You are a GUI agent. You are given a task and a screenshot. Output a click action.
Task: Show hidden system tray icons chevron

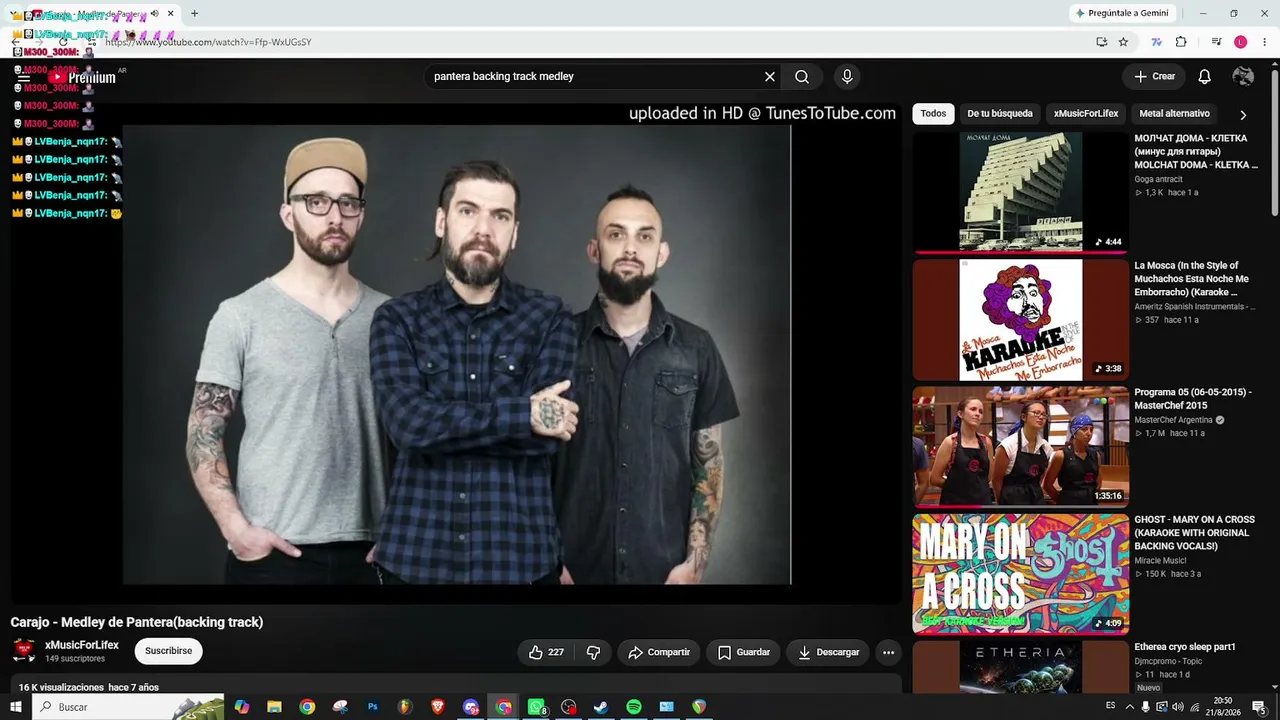[1130, 707]
